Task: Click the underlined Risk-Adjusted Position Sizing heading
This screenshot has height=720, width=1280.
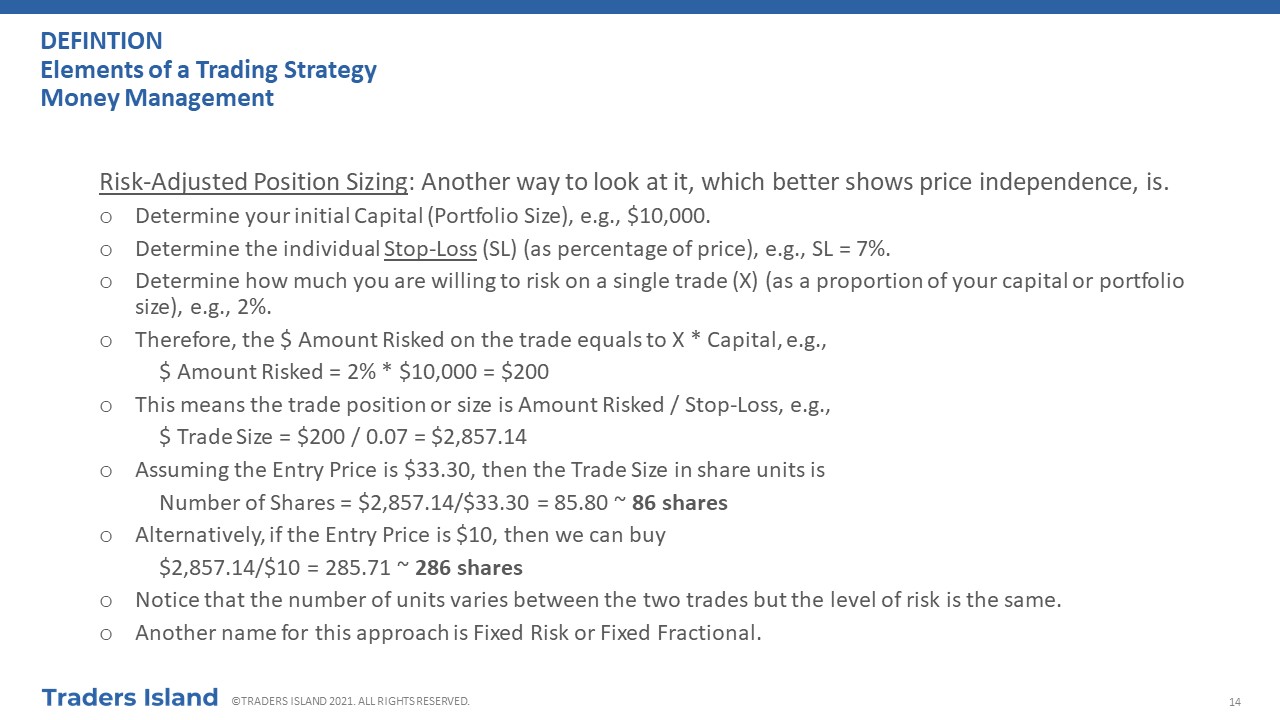Action: pyautogui.click(x=254, y=182)
